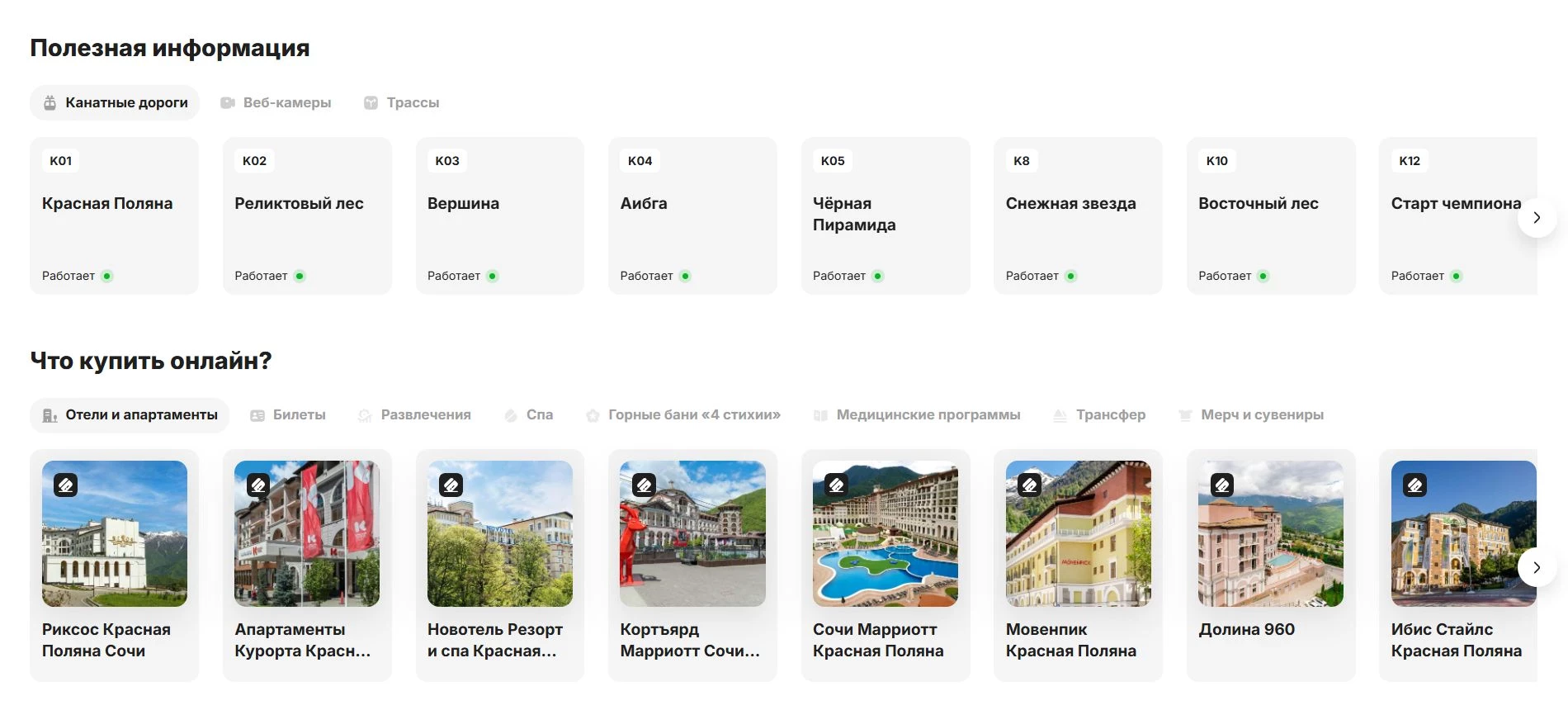This screenshot has width=1568, height=710.
Task: Click the Сочи Марриотт Красная Поляна thumbnail
Action: [x=885, y=533]
